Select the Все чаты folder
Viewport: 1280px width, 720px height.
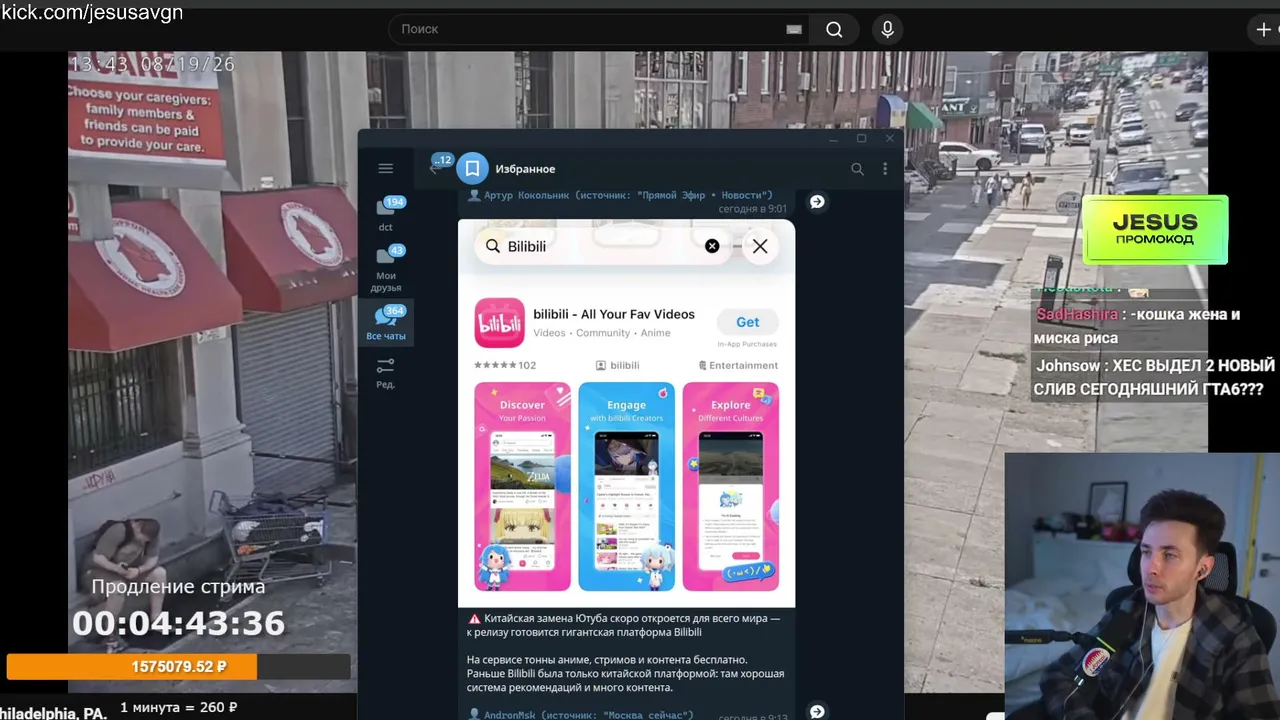pos(386,323)
